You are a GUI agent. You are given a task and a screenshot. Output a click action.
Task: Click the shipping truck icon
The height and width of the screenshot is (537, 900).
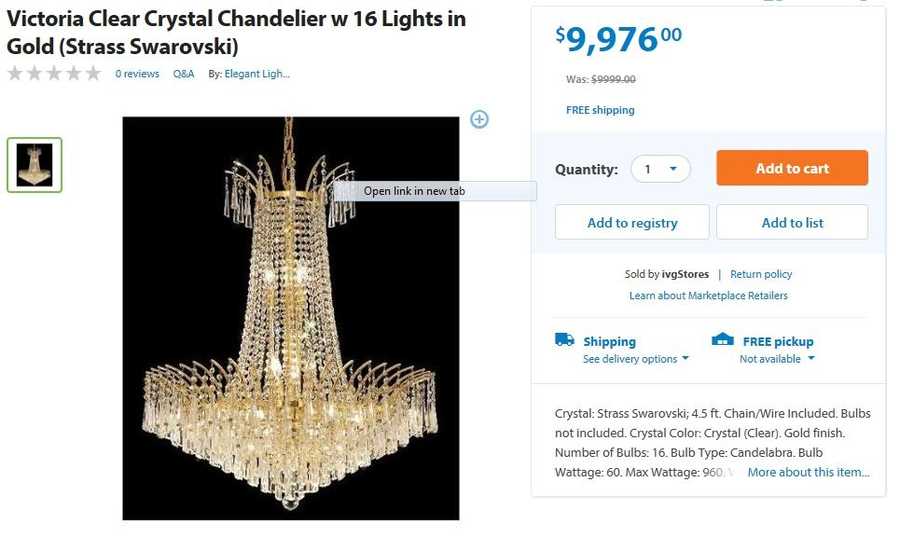click(x=565, y=340)
